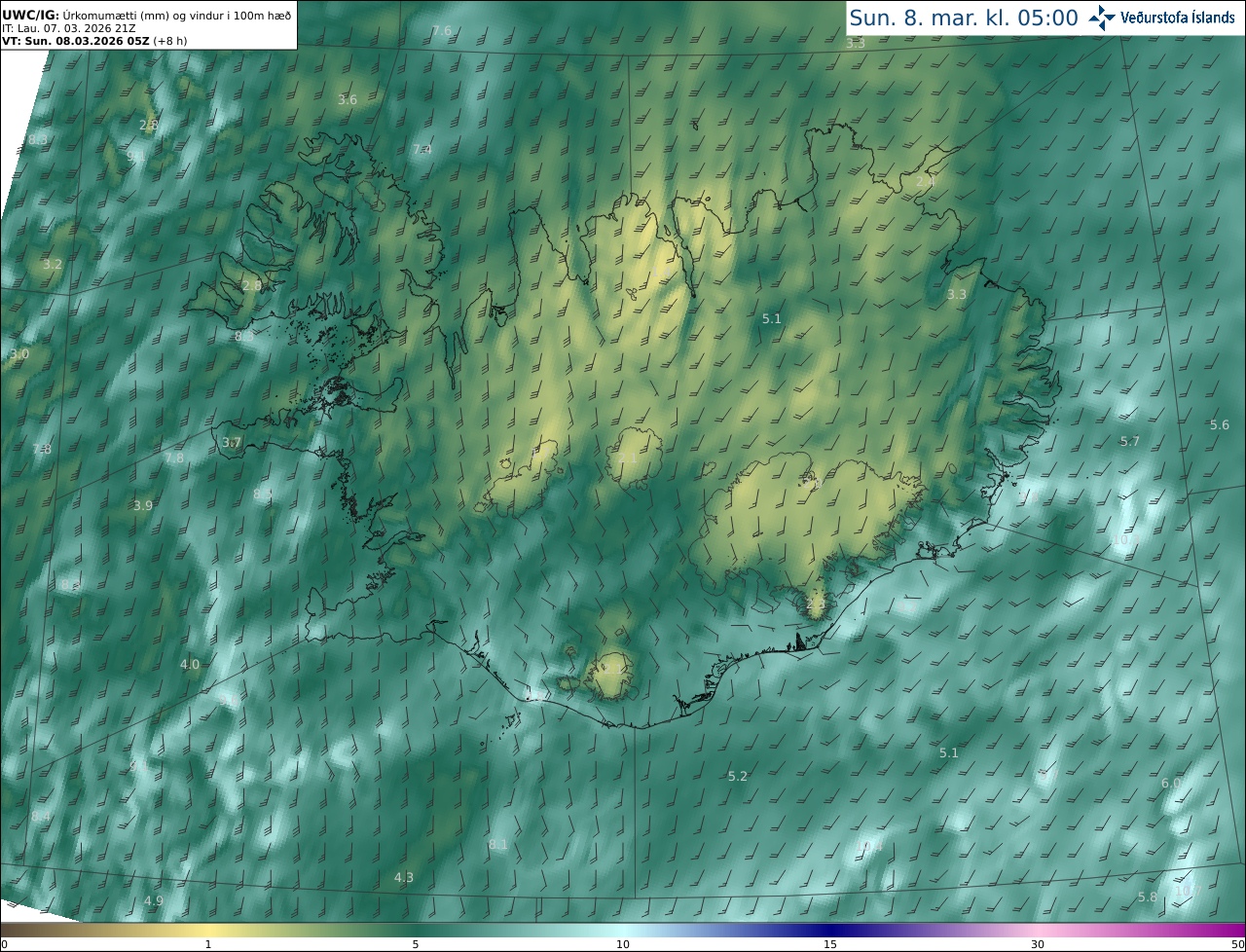This screenshot has height=952, width=1246.
Task: Click the 'UWC/IG: Úrkomumætti (mm)' title line
Action: [x=145, y=17]
